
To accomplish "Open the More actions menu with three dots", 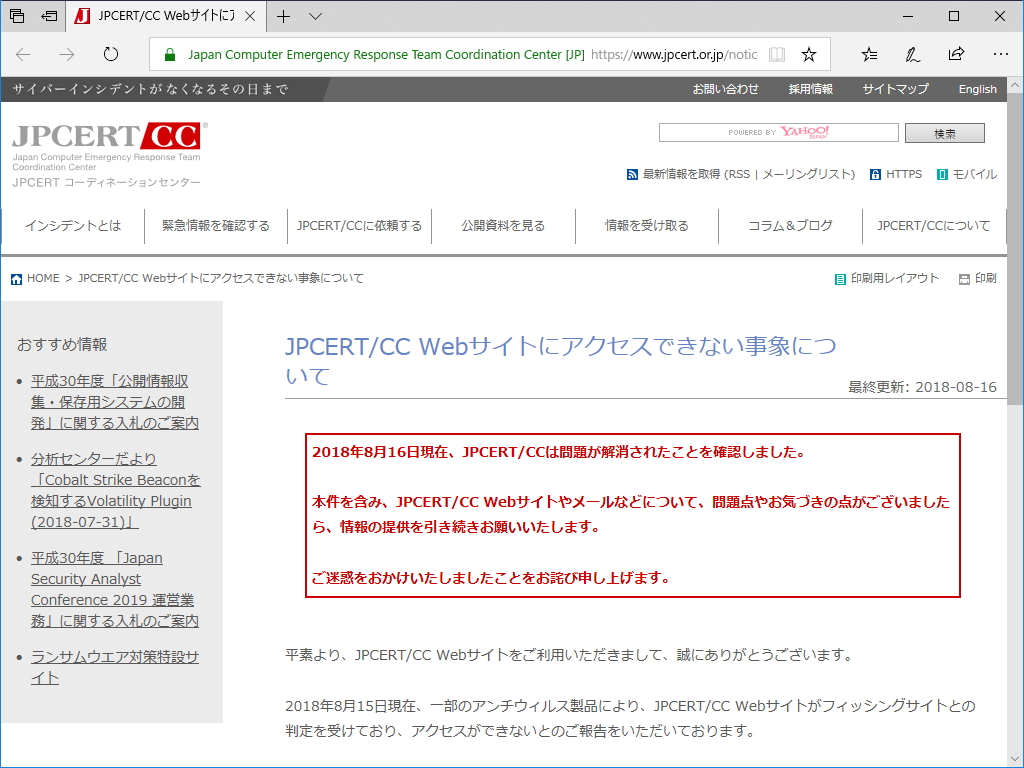I will pos(999,54).
